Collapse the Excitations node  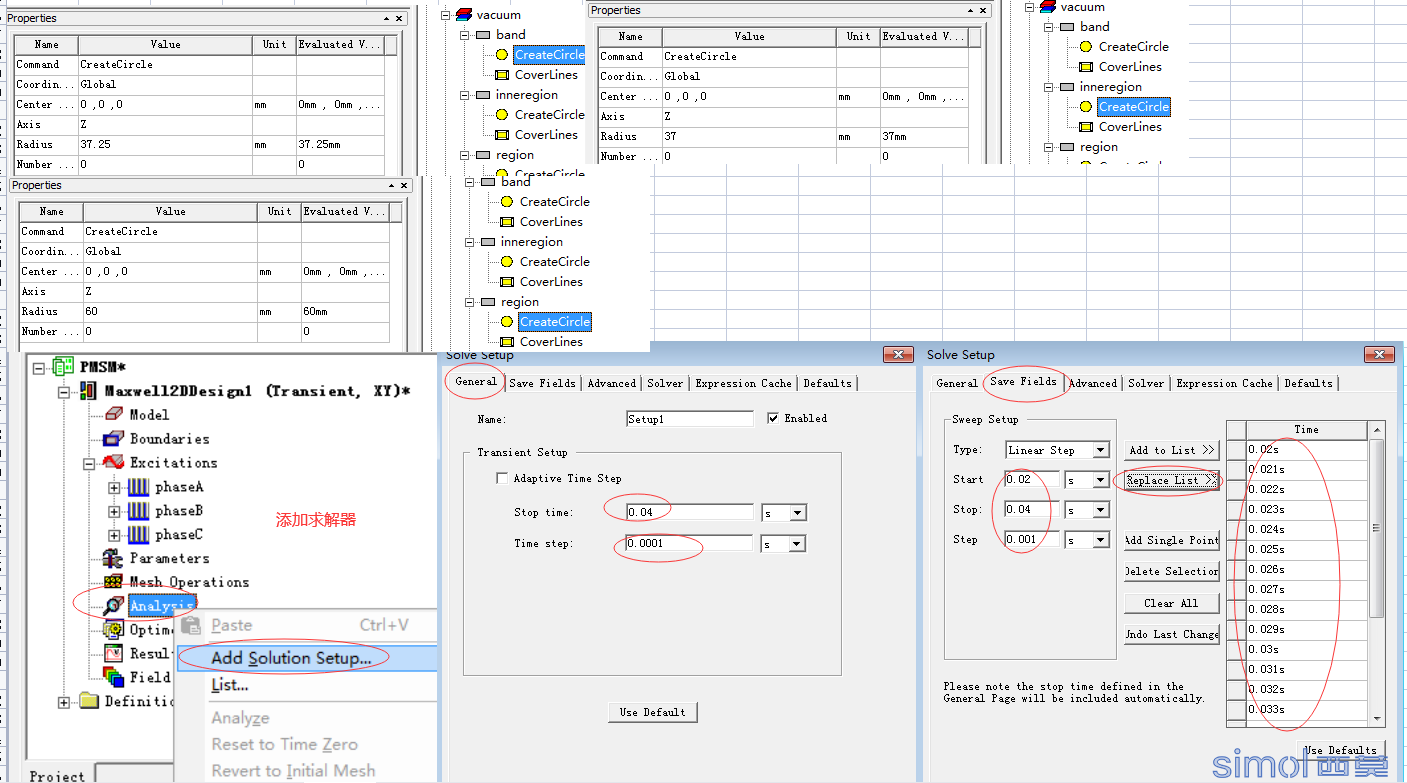(89, 463)
